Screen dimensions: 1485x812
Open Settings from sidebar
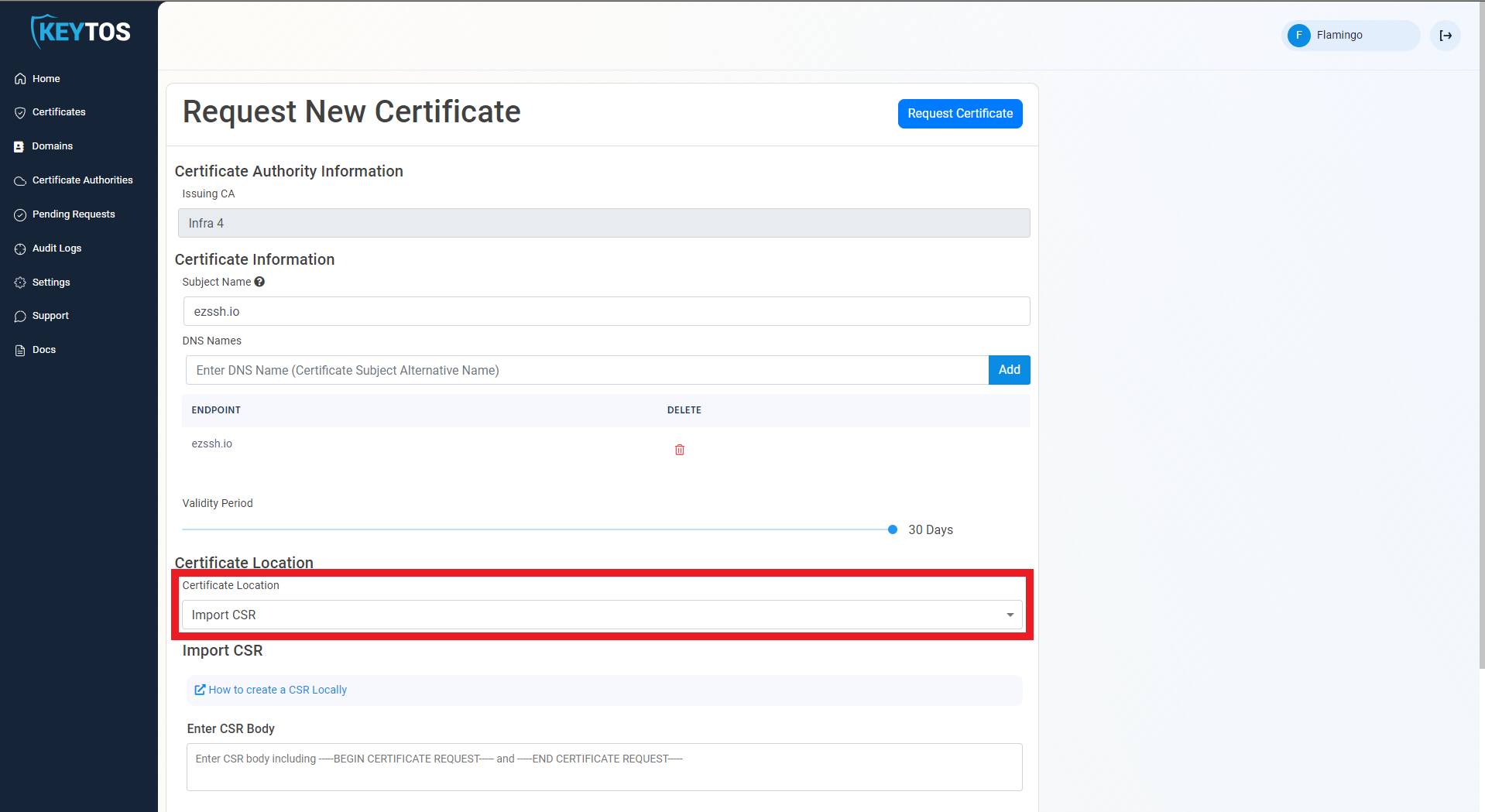[51, 283]
